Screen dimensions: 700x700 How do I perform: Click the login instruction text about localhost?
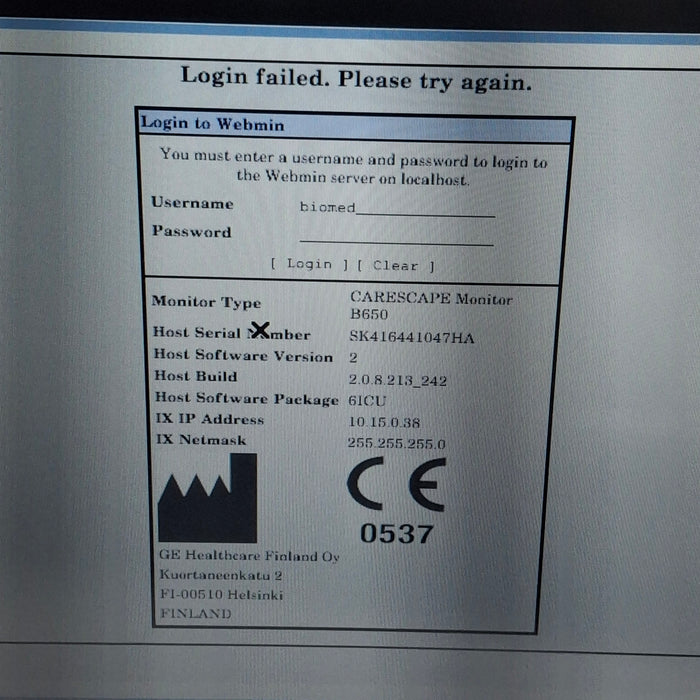coord(353,167)
